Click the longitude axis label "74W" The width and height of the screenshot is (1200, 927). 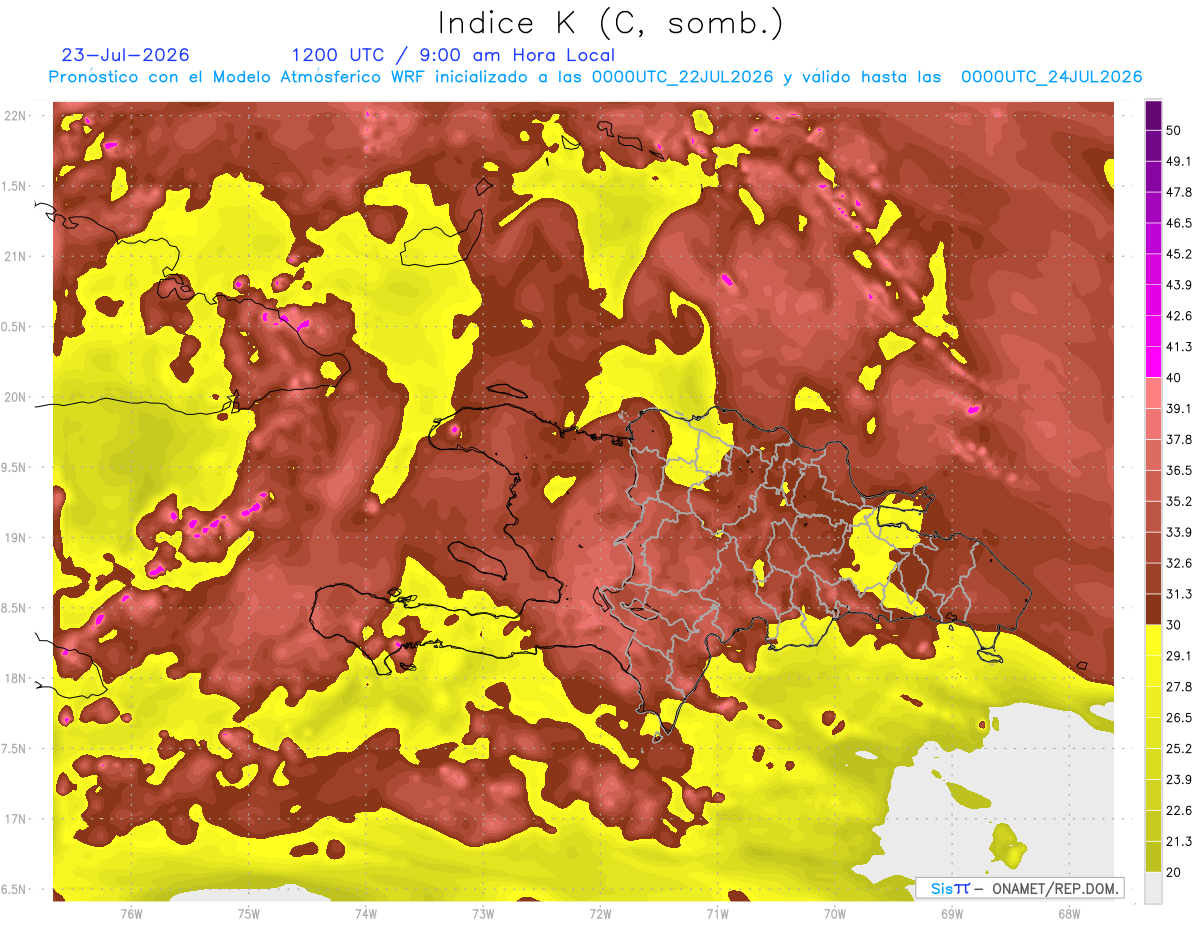point(366,913)
